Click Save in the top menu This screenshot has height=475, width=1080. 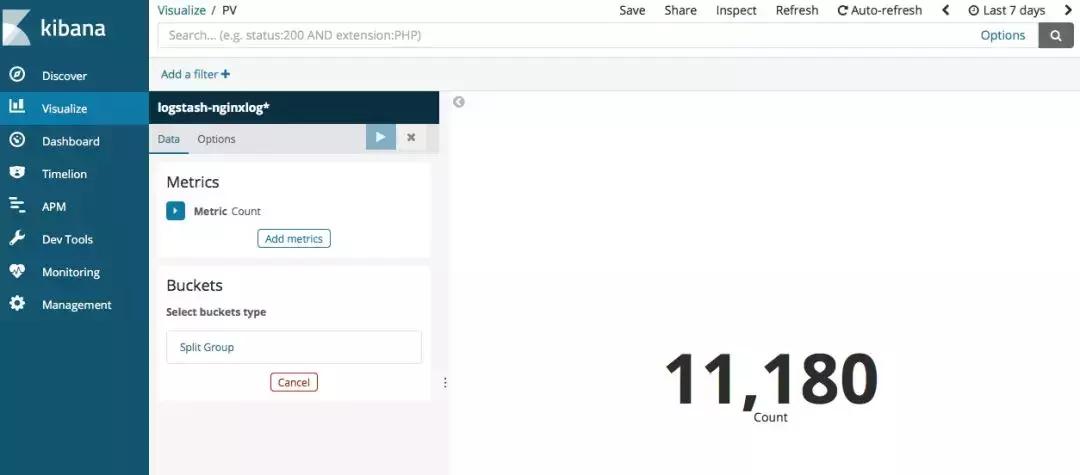pos(632,10)
